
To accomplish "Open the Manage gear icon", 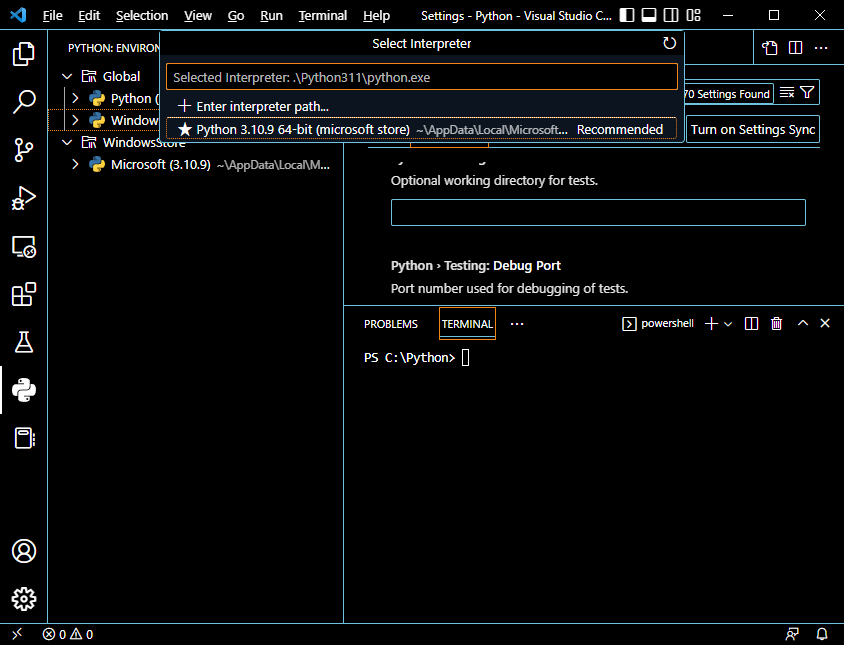I will [24, 599].
